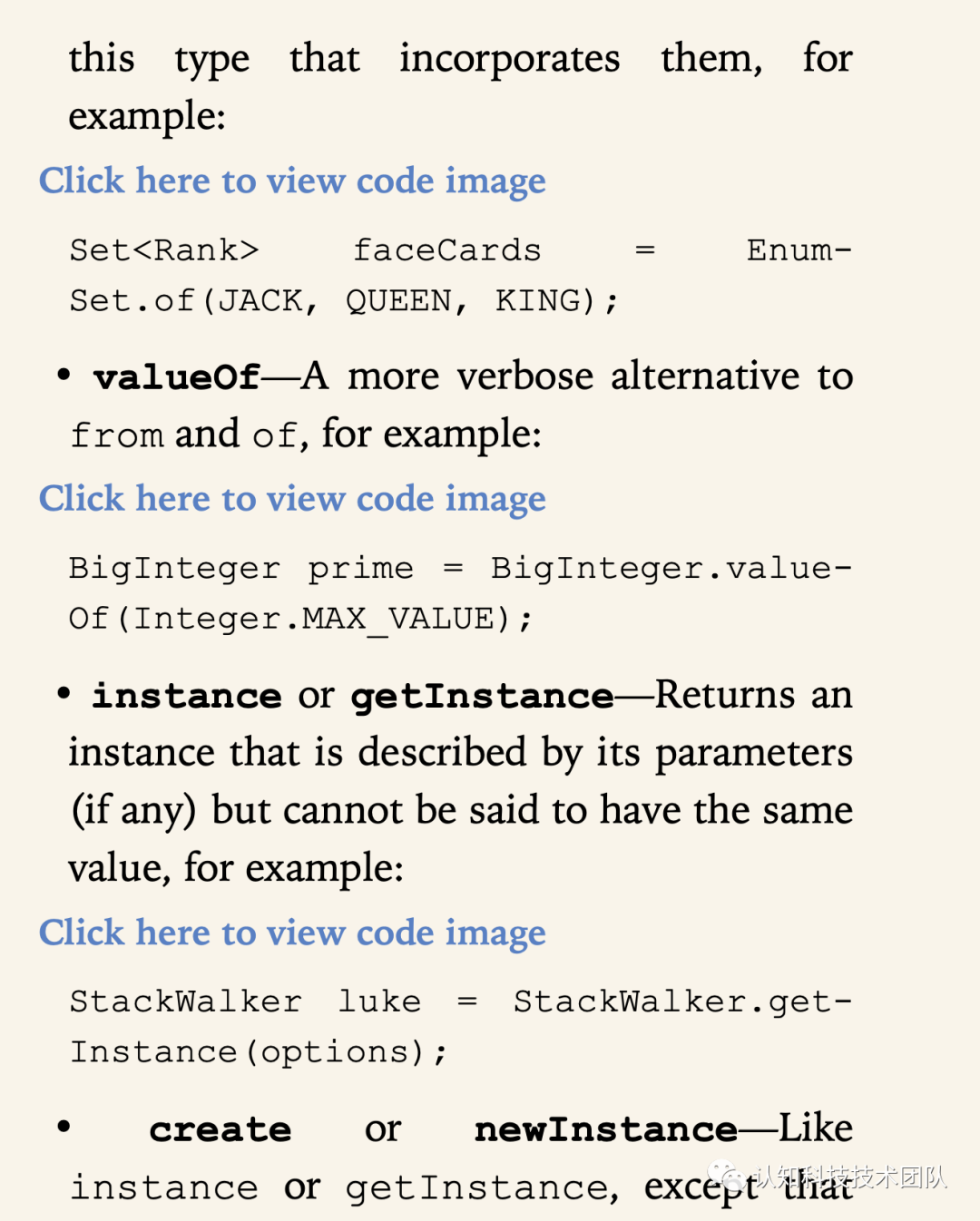Click the word incorporates in top paragraph
Viewport: 980px width, 1221px height.
click(x=510, y=60)
